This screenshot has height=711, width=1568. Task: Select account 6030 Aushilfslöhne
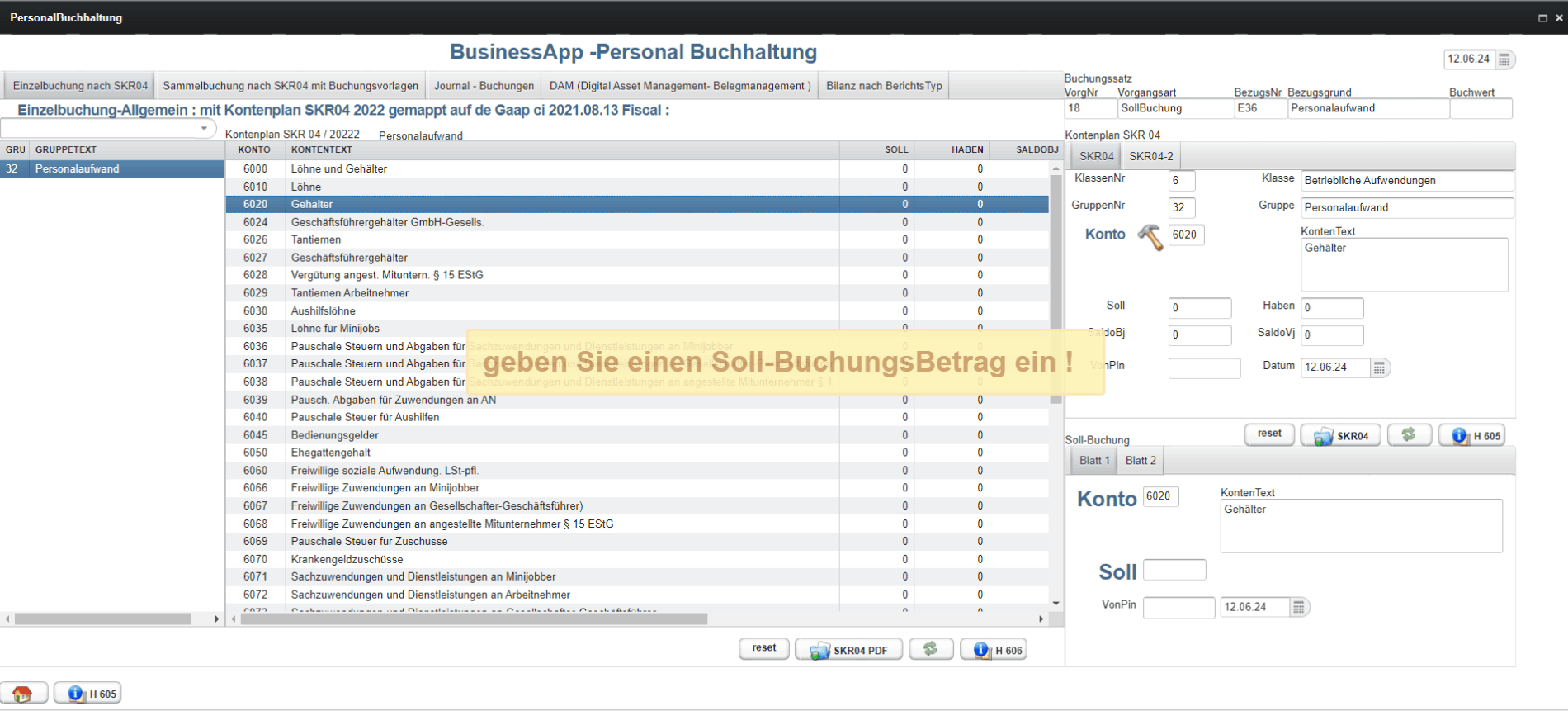tap(637, 311)
